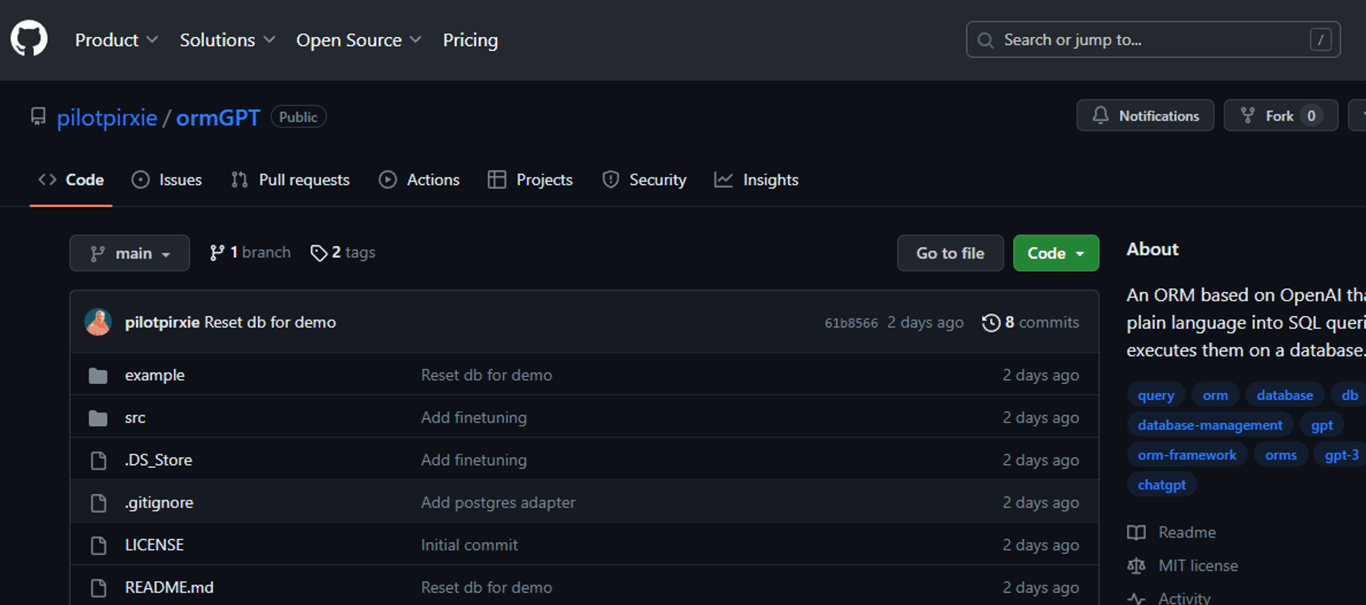Open the LICENSE file
The width and height of the screenshot is (1366, 605).
(x=154, y=545)
